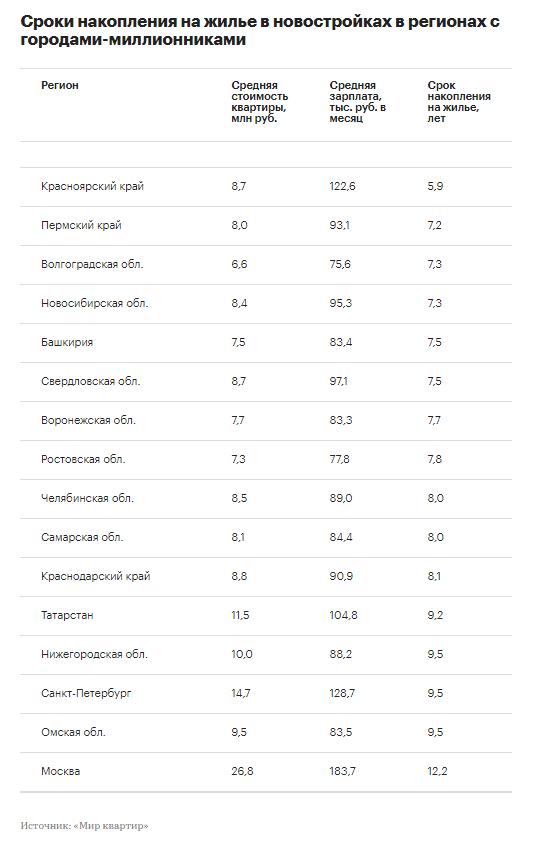The image size is (537, 848).
Task: Click Ростовская обл. savings period 7,8
Action: (434, 459)
